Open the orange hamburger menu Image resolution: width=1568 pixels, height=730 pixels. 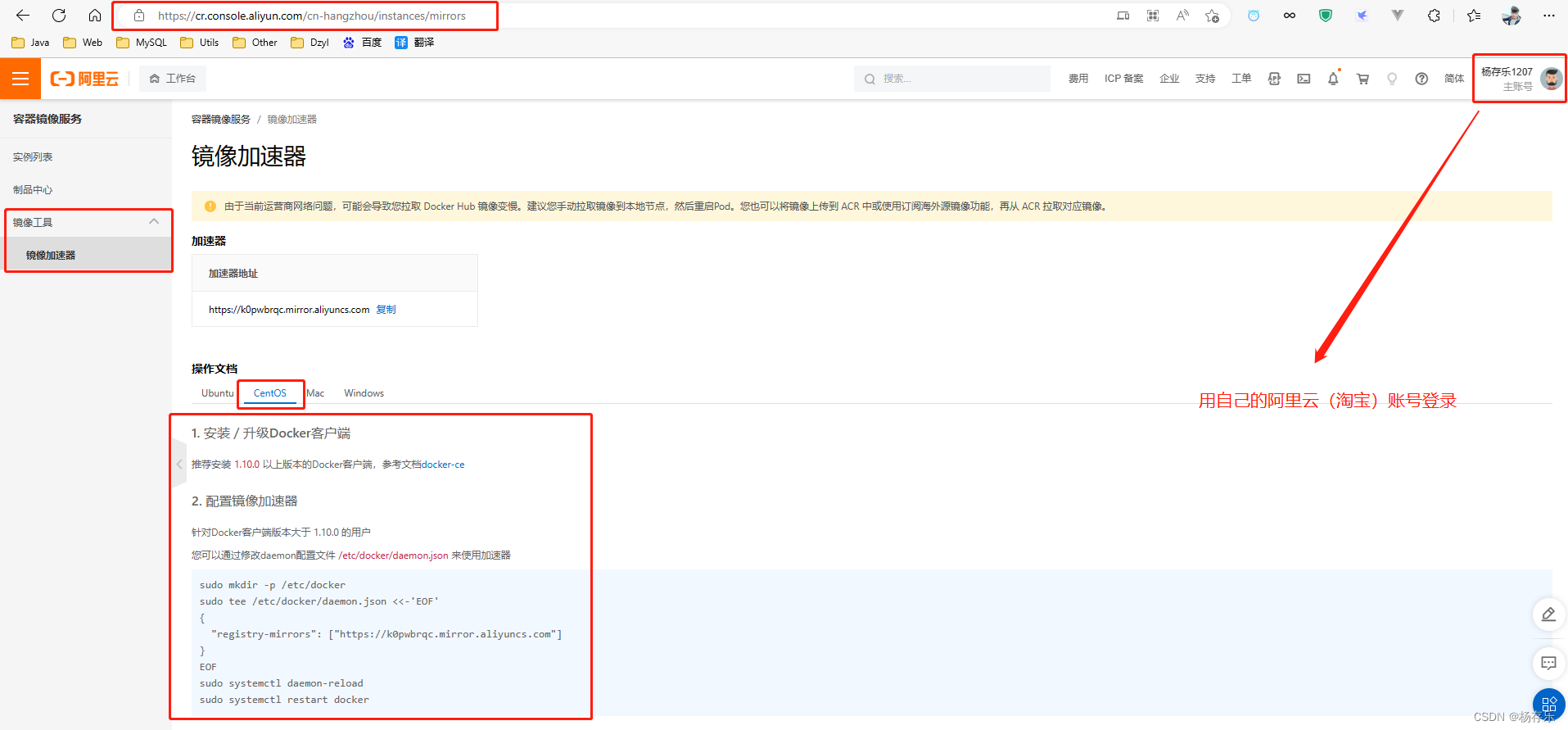pos(20,79)
